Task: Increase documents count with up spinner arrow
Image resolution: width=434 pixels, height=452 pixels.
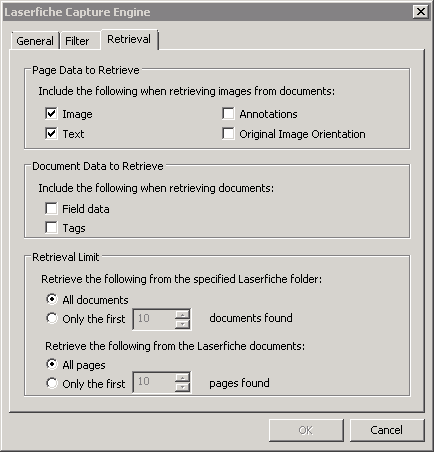Action: [x=183, y=314]
